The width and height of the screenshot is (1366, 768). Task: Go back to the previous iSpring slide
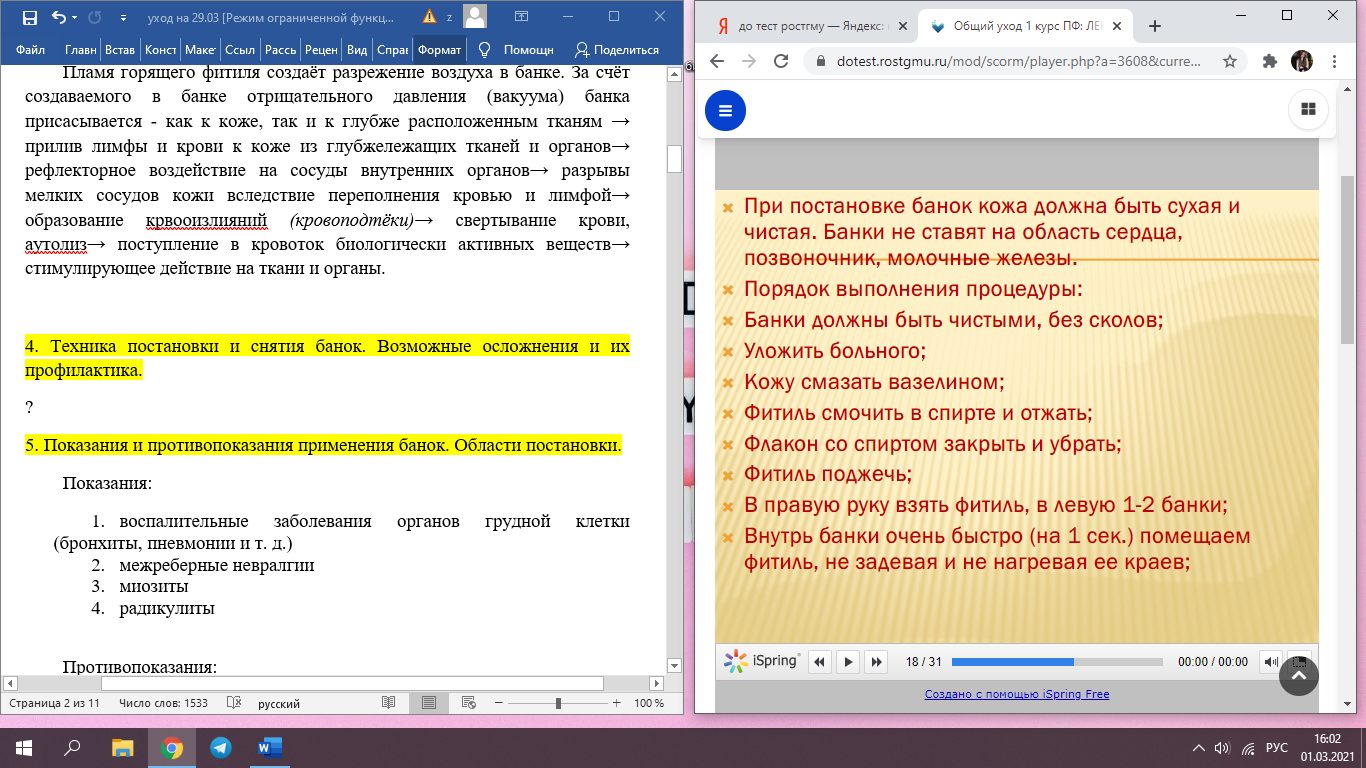[820, 661]
